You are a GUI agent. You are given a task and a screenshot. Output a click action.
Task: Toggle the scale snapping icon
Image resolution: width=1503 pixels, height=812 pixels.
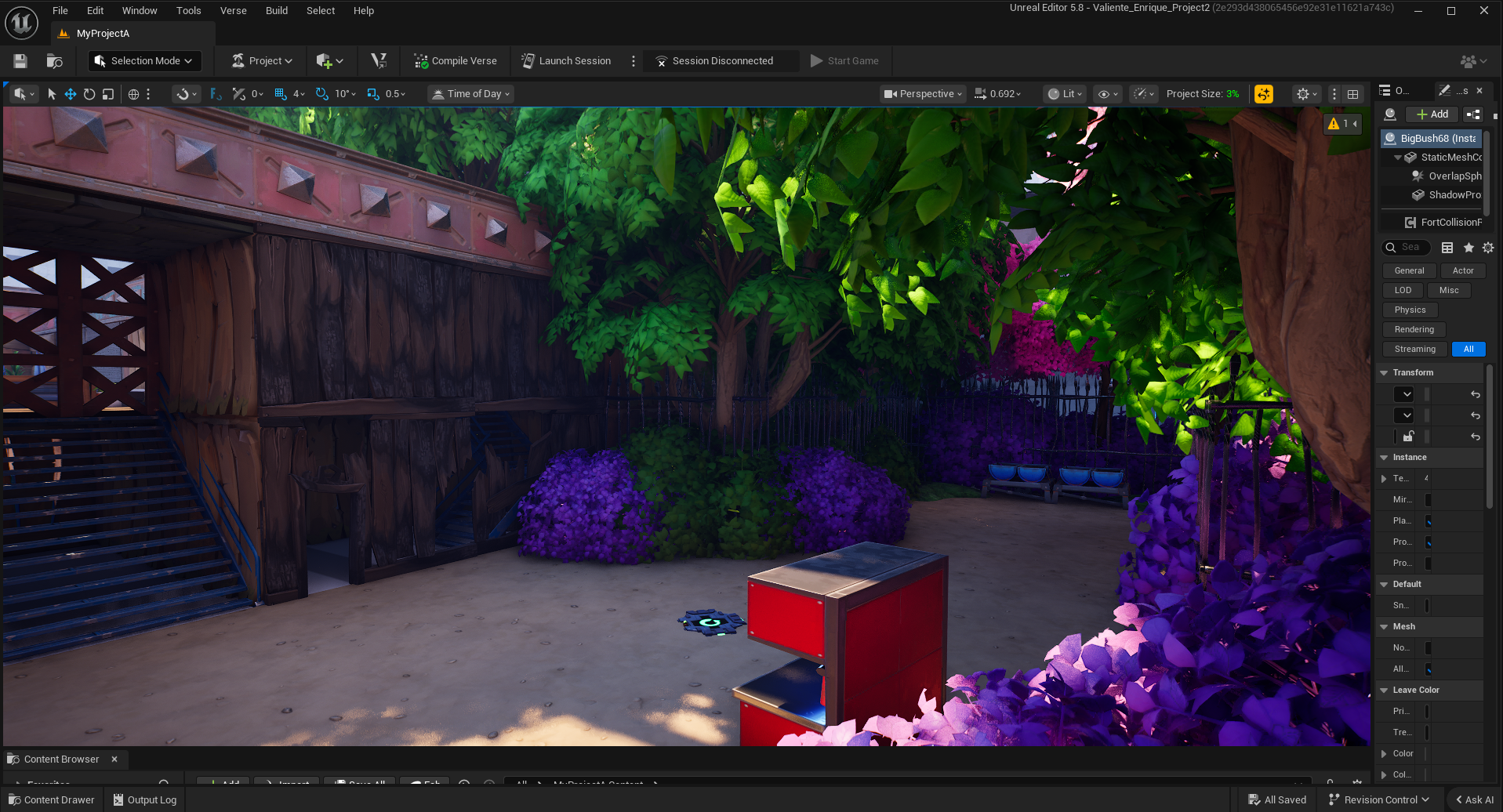[373, 94]
